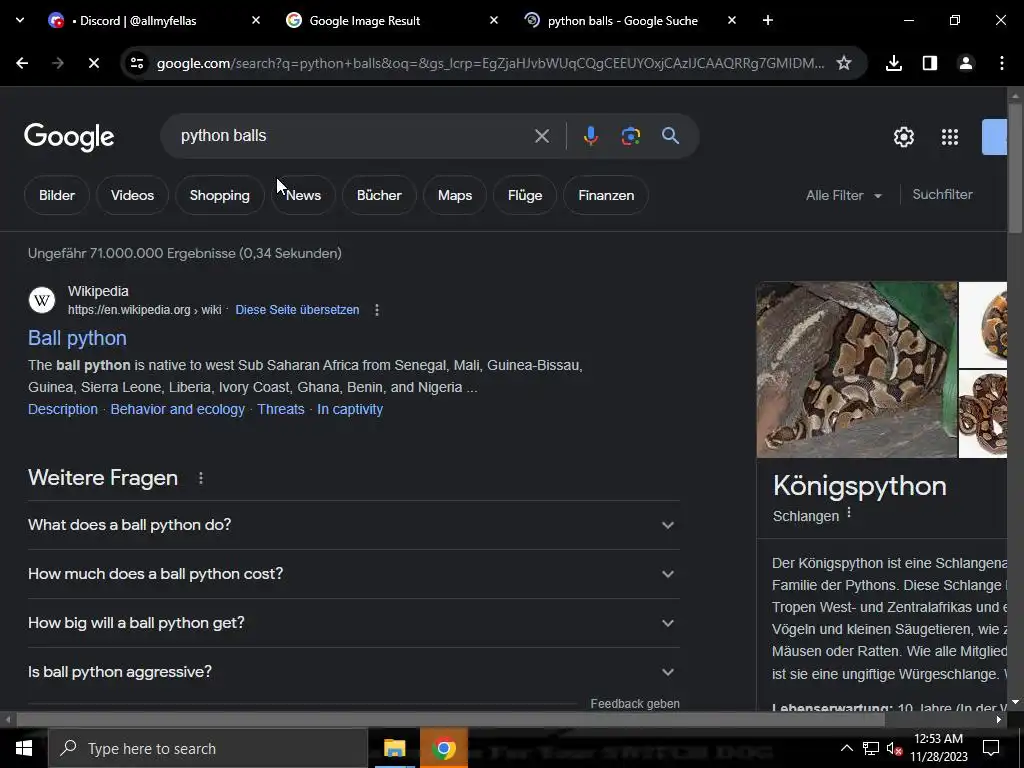1024x768 pixels.
Task: Click the address bar URL
Action: 490,63
